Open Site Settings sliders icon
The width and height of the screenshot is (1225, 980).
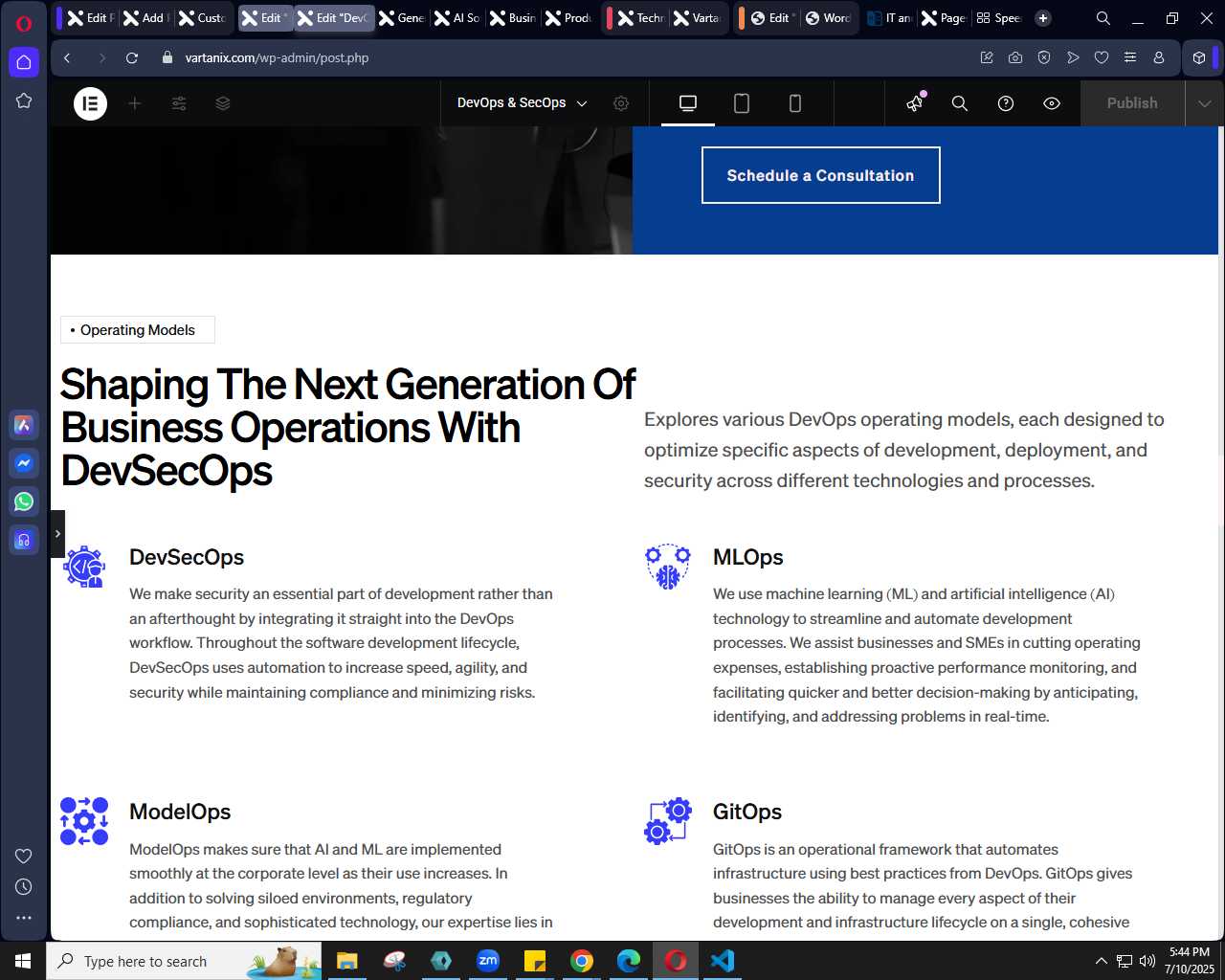[x=179, y=103]
